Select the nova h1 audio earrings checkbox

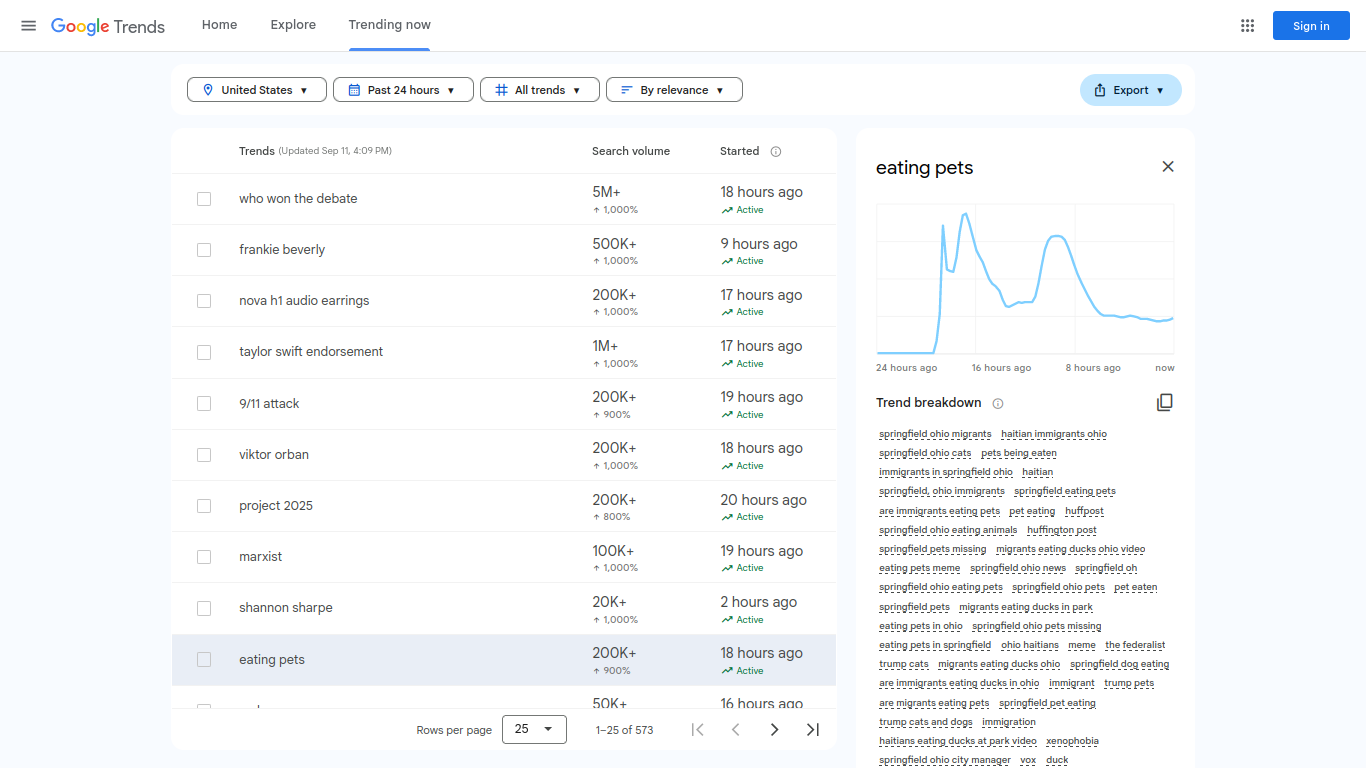pyautogui.click(x=204, y=301)
